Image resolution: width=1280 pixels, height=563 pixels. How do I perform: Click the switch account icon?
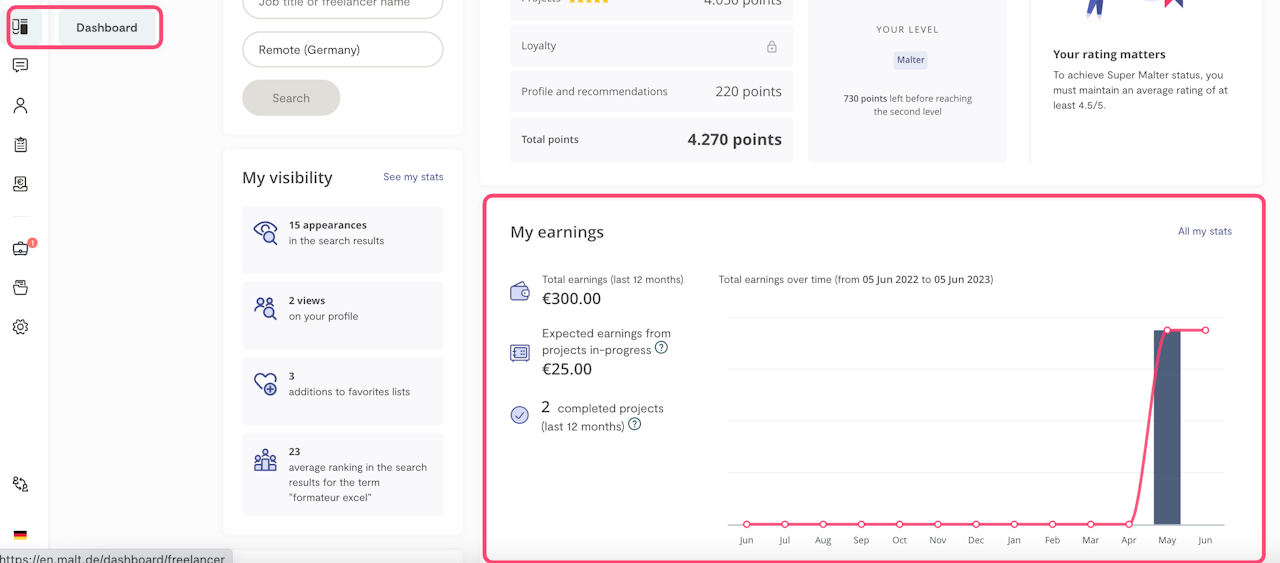(x=20, y=484)
